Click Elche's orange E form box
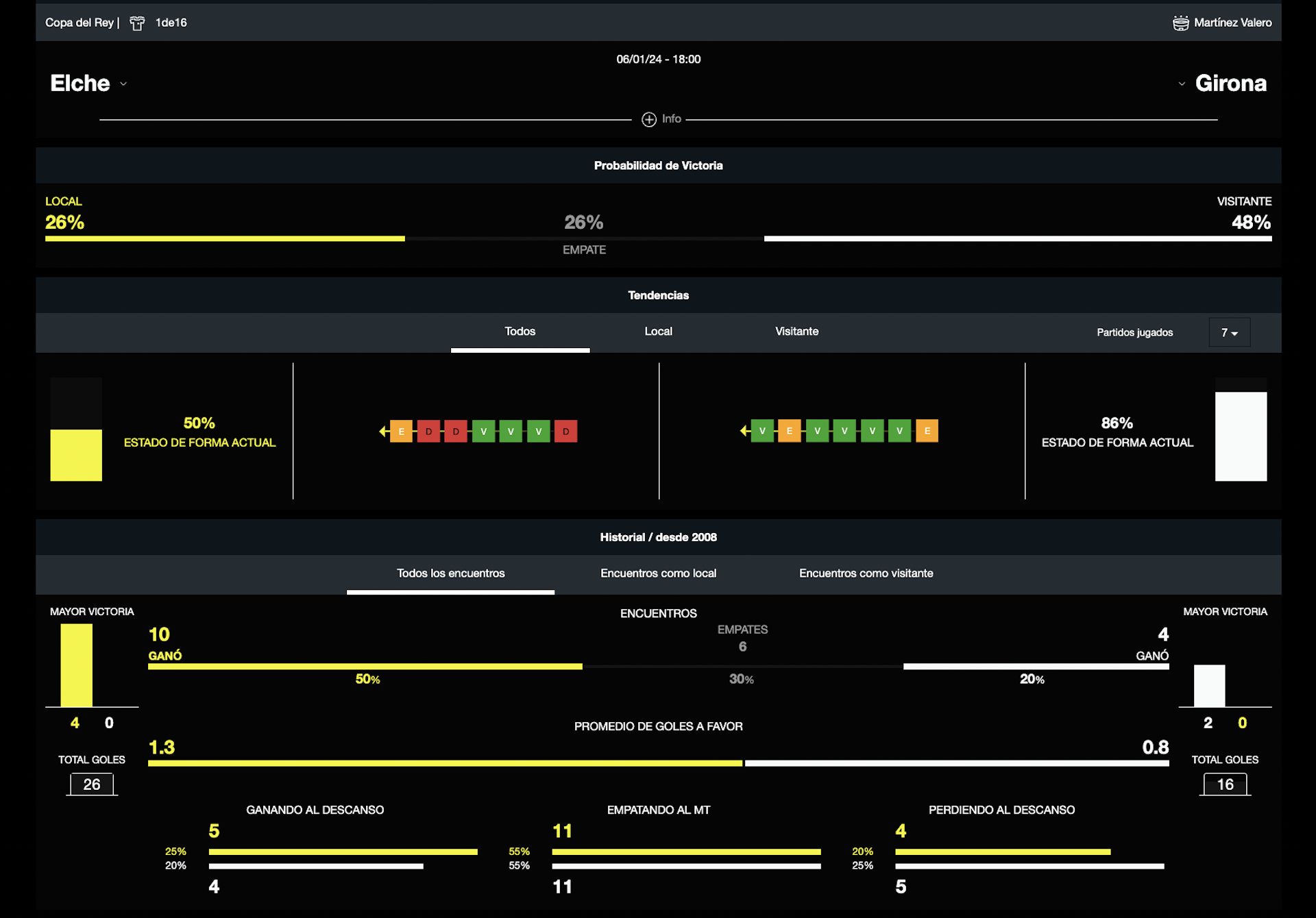This screenshot has height=918, width=1316. coord(402,432)
